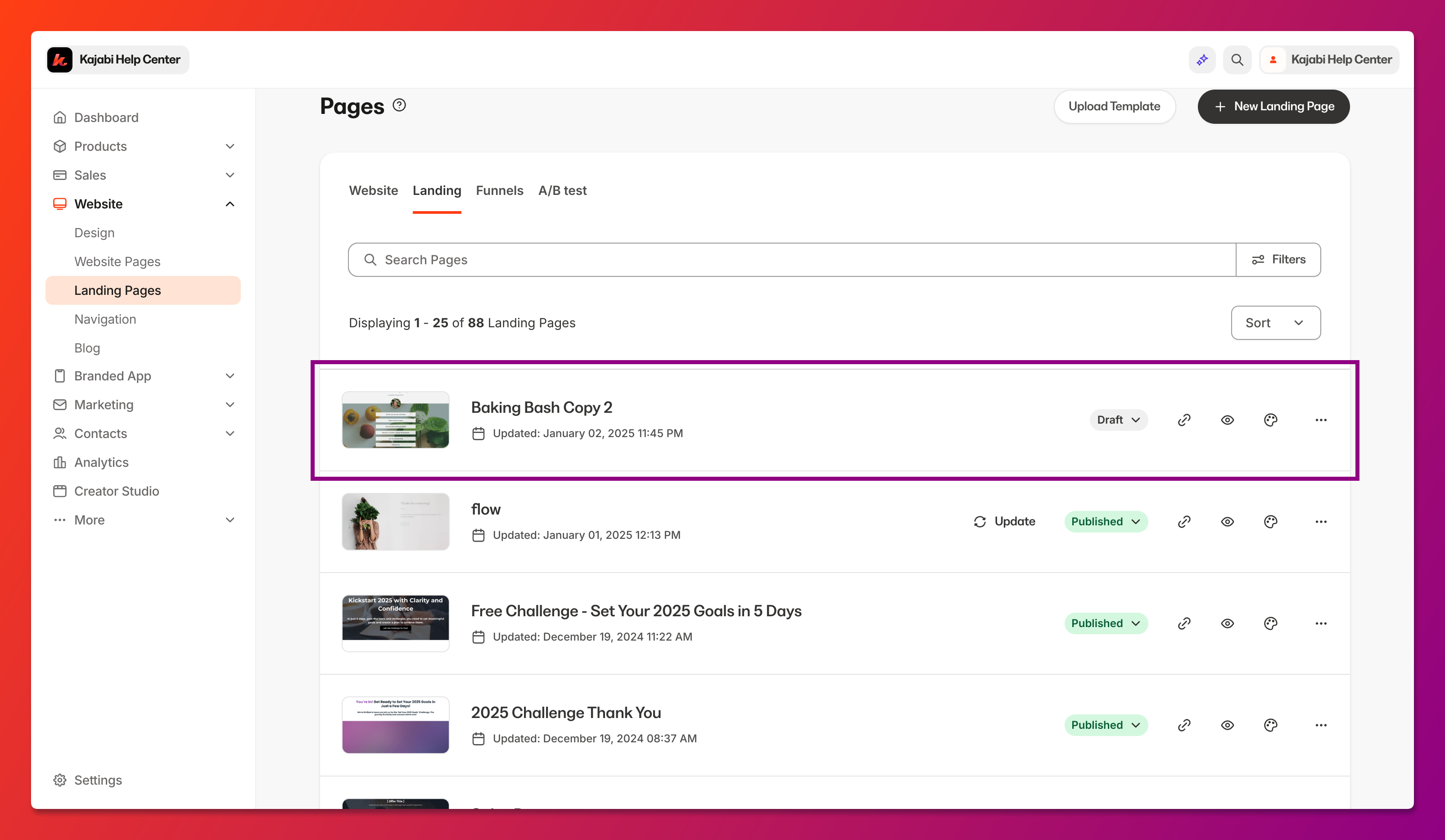Click the Upload Template button
Screen dimensions: 1445x840
(x=1114, y=106)
